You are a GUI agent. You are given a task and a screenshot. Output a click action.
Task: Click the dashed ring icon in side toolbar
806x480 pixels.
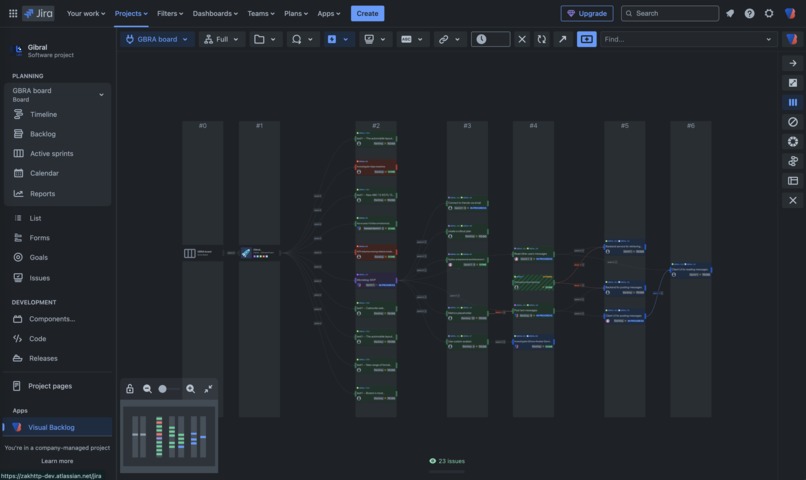793,141
